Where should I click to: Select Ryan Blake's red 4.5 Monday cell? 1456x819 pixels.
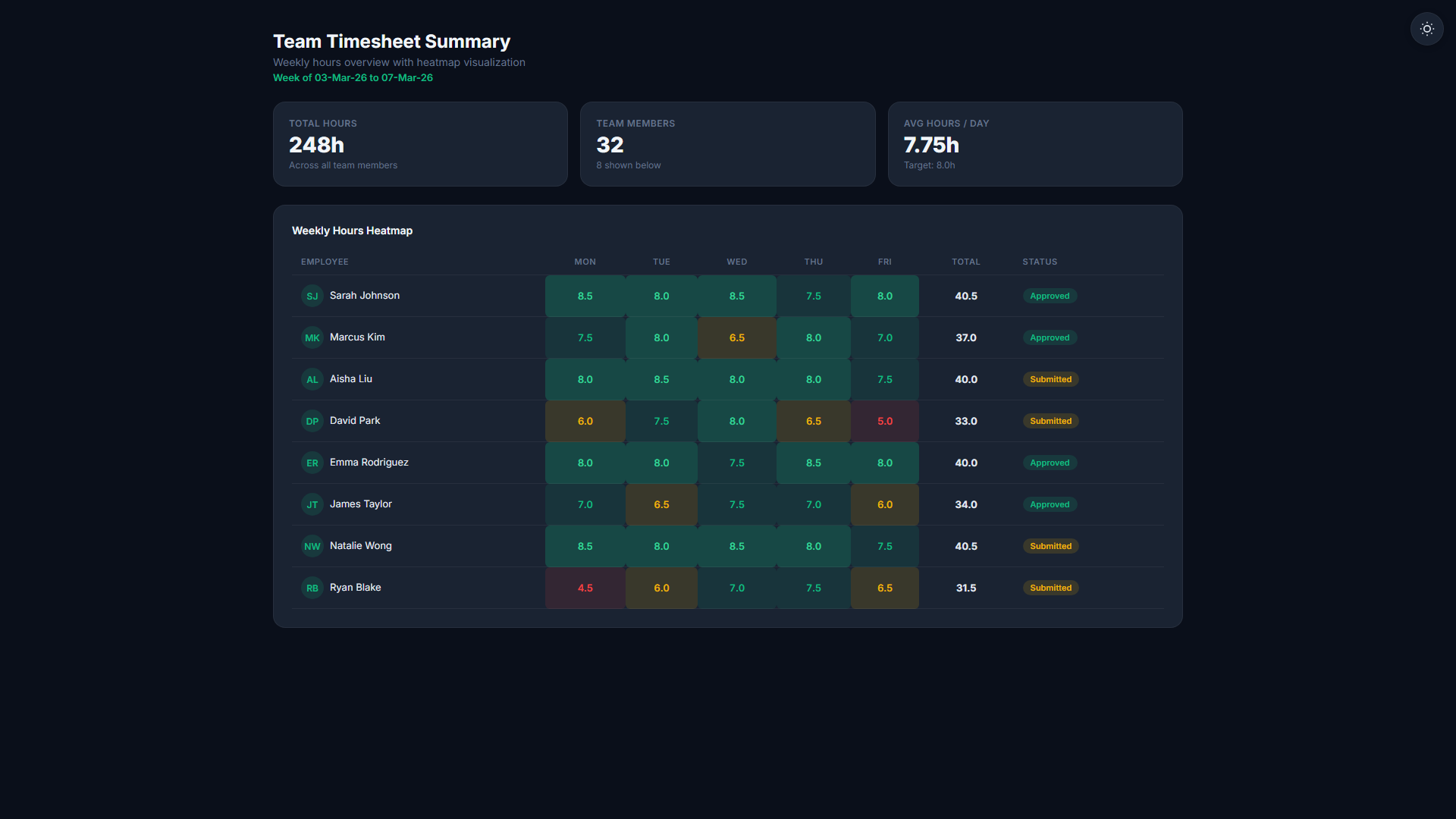[585, 588]
